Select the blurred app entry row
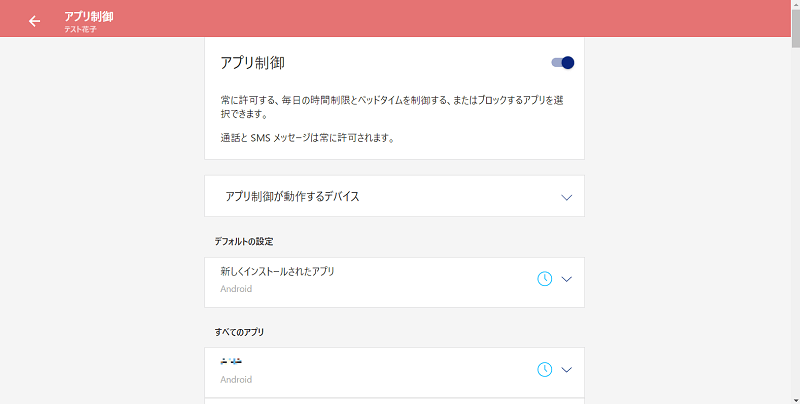Screen dimensions: 800x404 394,372
